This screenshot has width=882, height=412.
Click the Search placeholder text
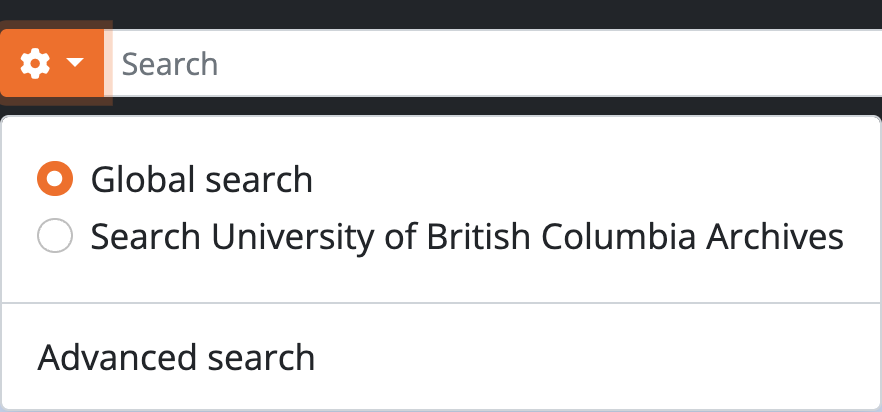[170, 65]
